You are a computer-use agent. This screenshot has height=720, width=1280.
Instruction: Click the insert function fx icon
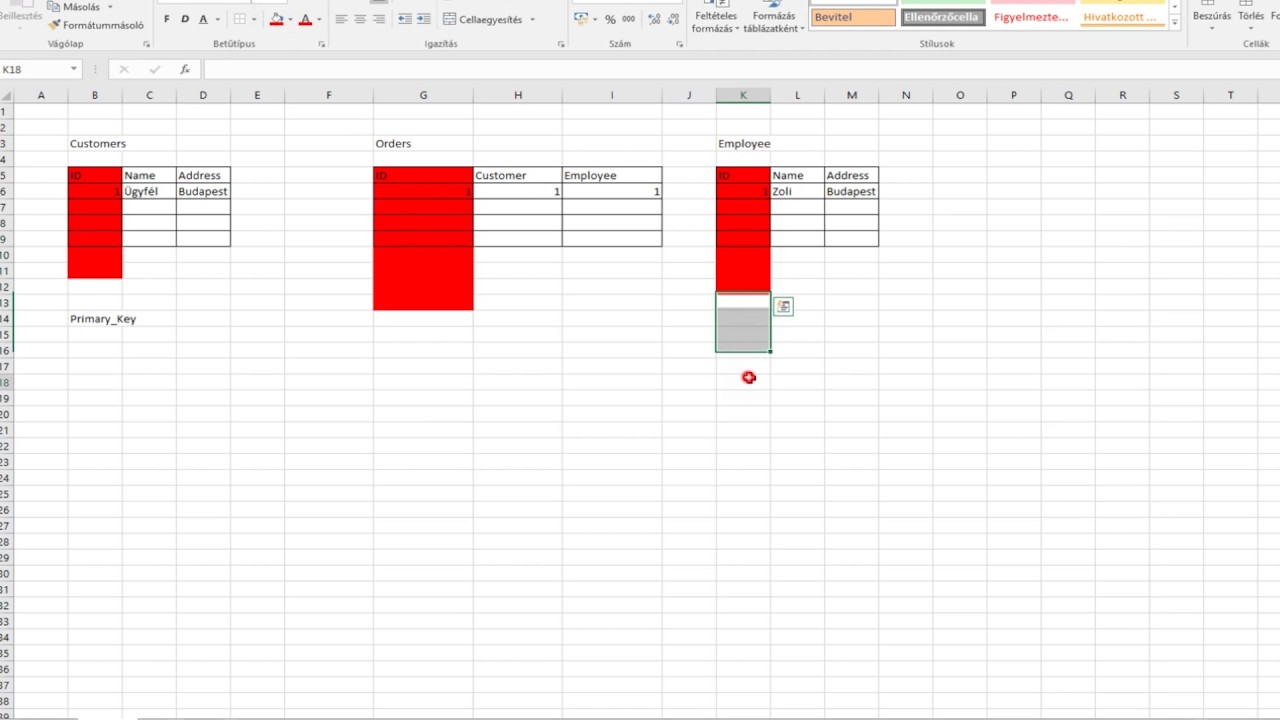click(x=185, y=69)
